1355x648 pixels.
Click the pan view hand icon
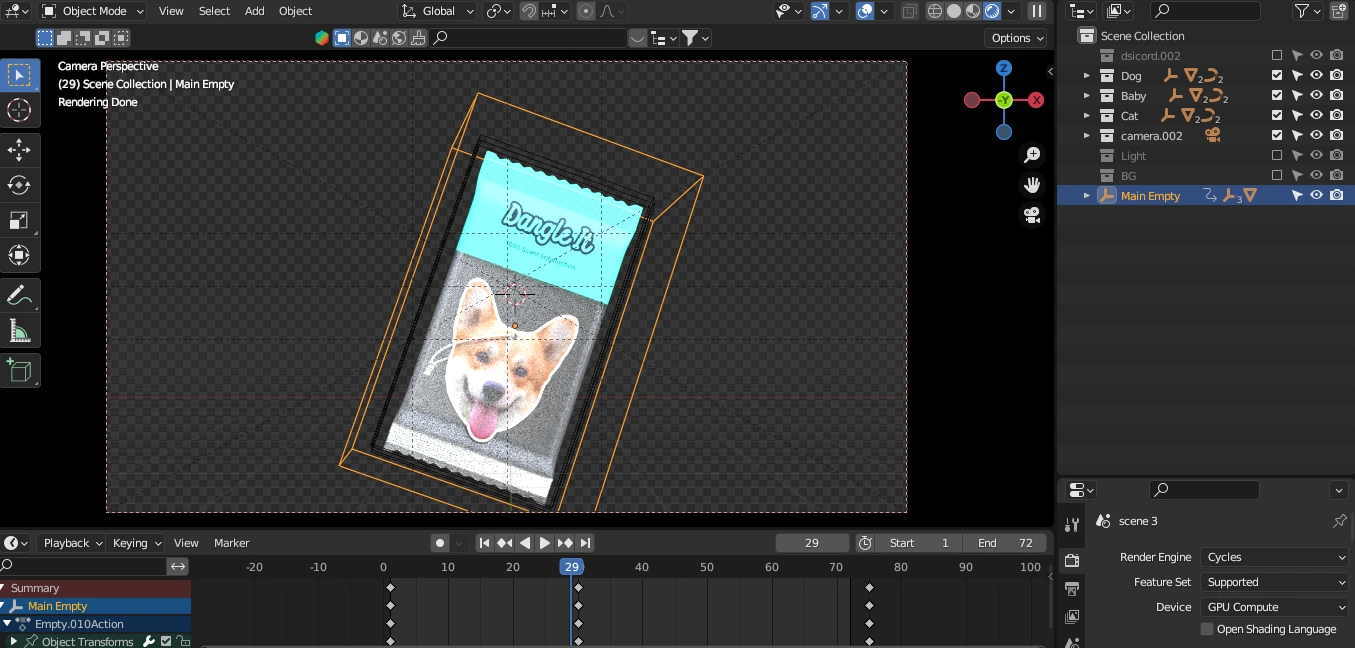click(x=1032, y=185)
